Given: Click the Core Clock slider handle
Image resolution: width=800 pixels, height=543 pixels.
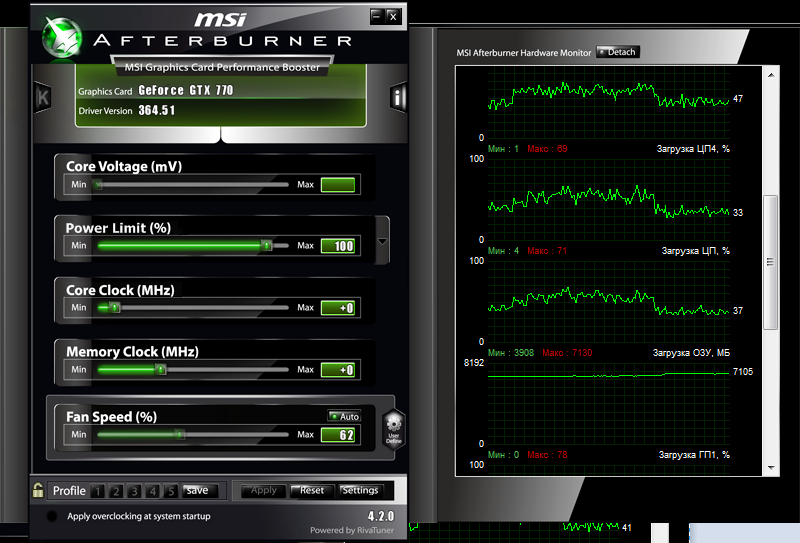Looking at the screenshot, I should point(115,308).
